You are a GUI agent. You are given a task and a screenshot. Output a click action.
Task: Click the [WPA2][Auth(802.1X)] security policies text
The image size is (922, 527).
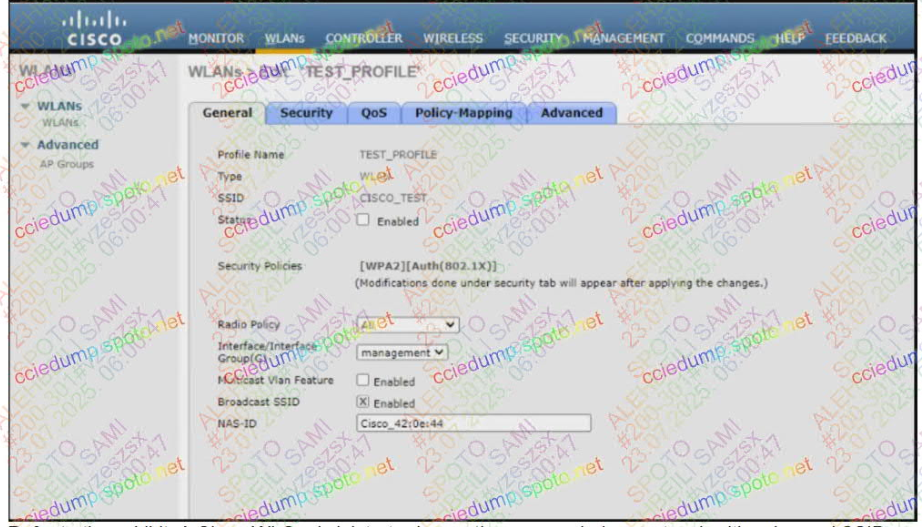[x=428, y=266]
